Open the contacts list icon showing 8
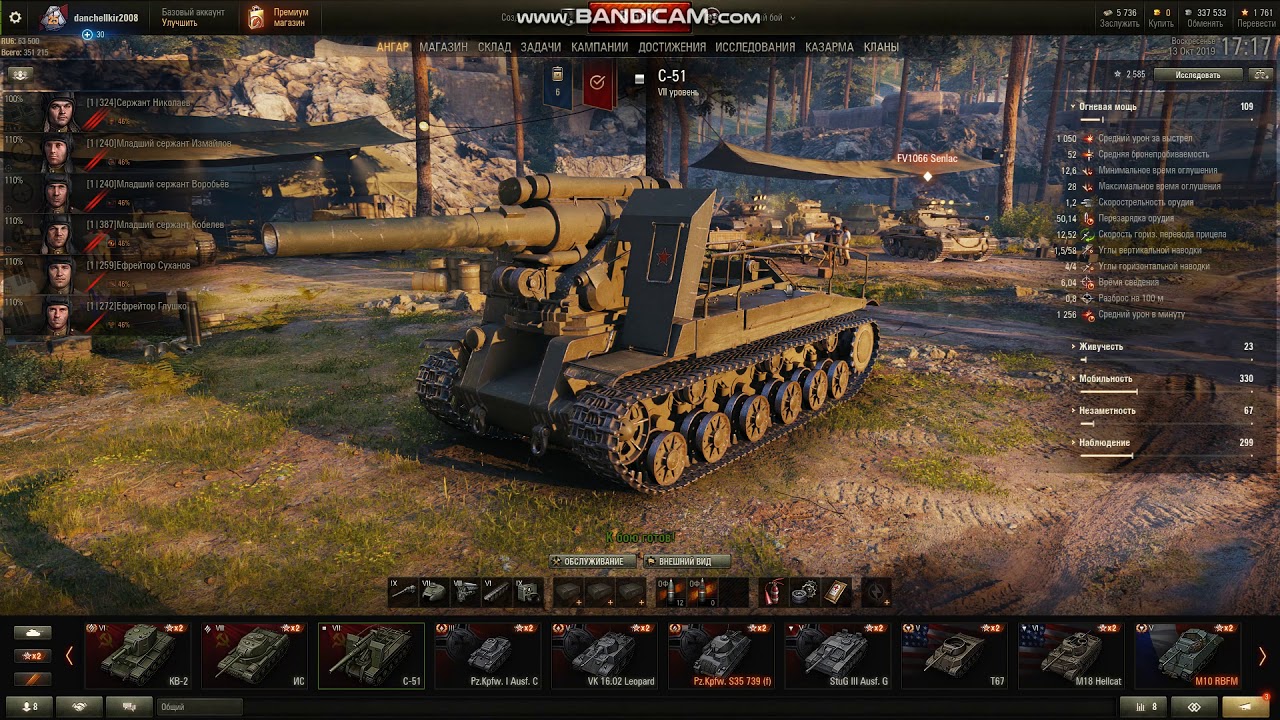Viewport: 1280px width, 720px height. pos(29,706)
